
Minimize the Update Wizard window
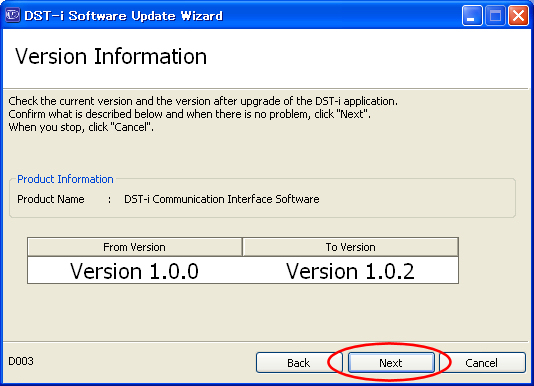click(x=472, y=16)
